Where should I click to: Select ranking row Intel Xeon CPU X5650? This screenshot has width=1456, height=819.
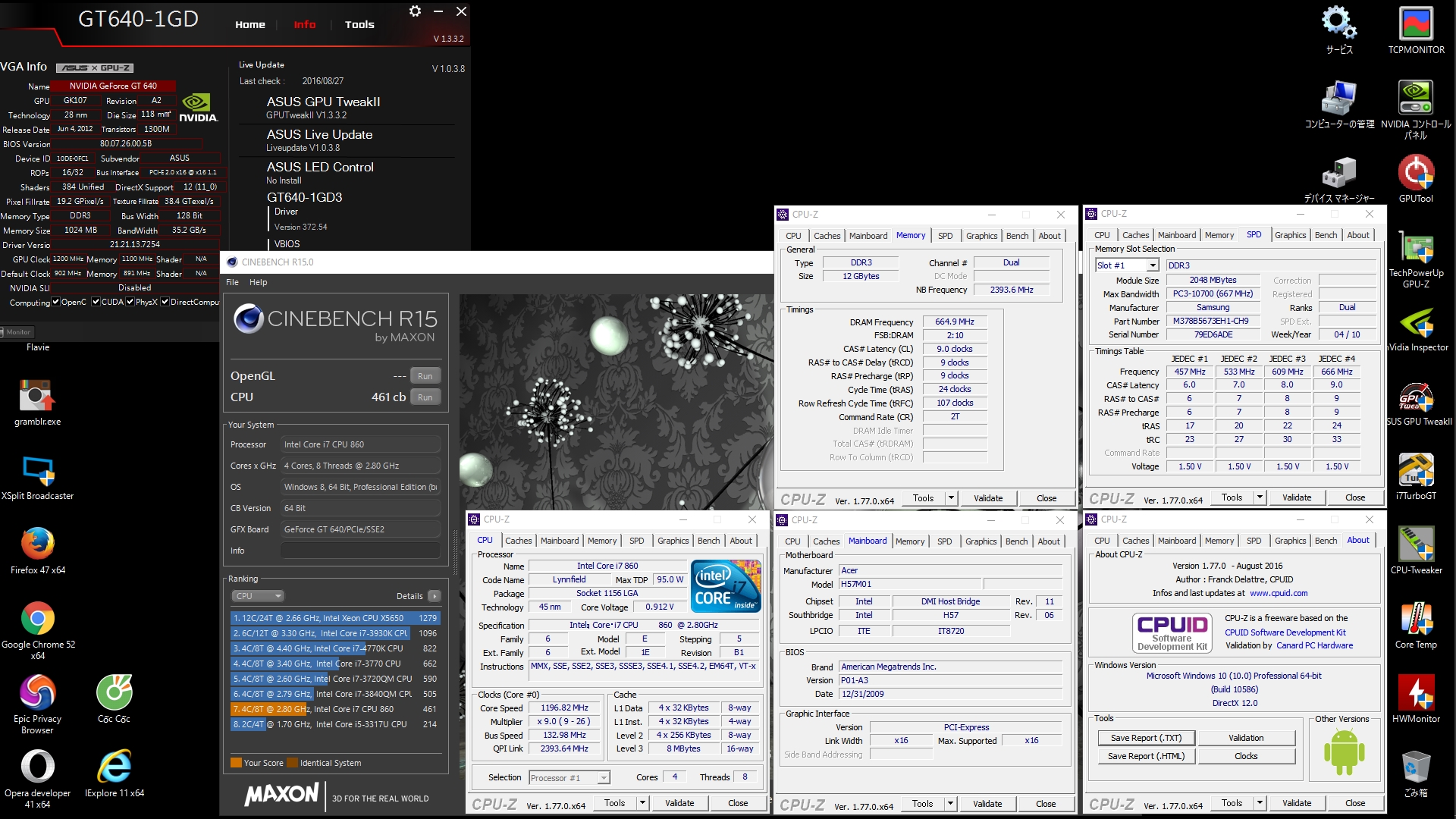335,618
